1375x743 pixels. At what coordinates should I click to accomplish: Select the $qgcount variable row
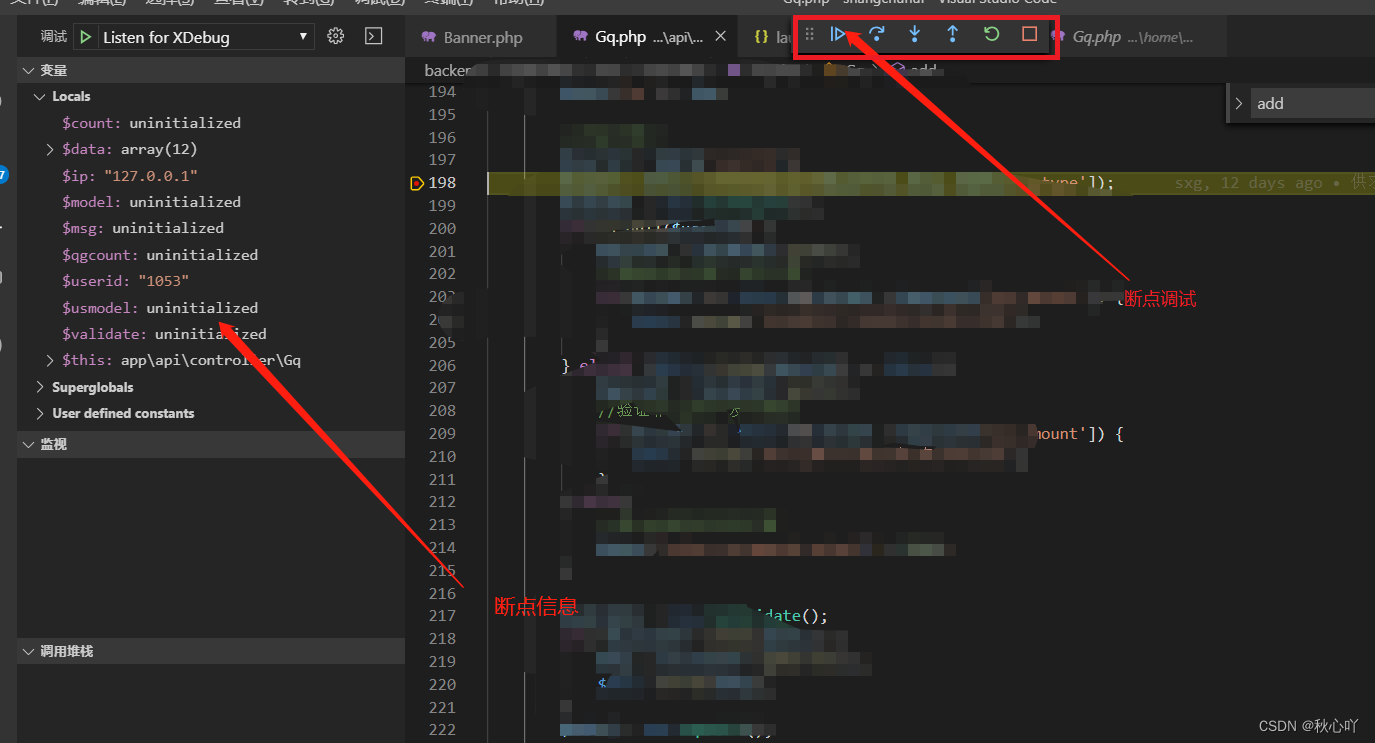point(211,255)
